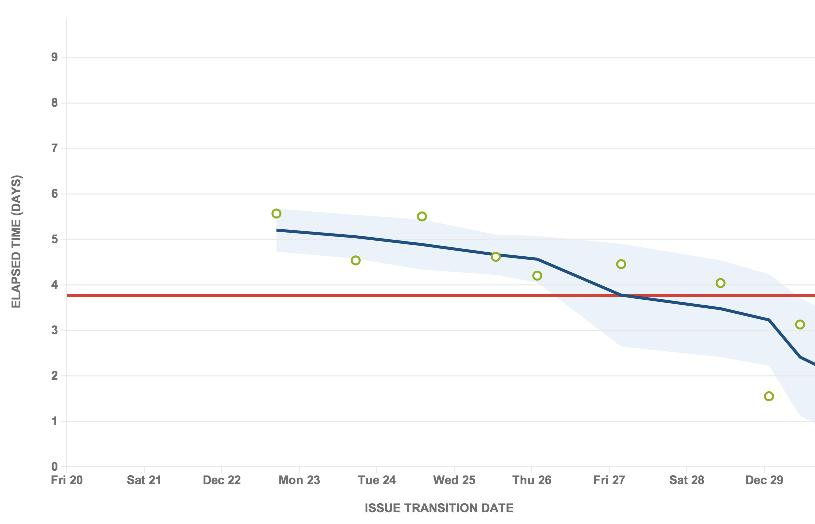
Task: Click the issue circle above Fri 27
Action: click(x=621, y=265)
